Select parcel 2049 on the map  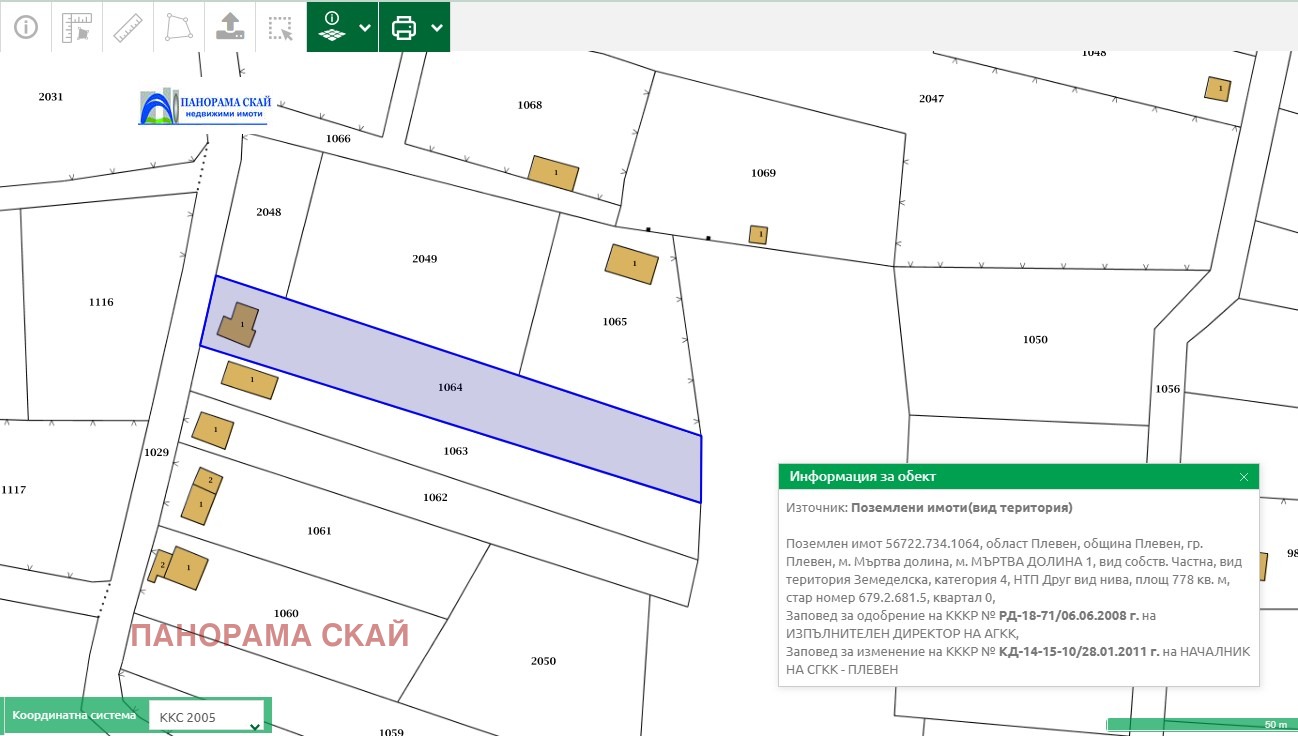click(424, 259)
